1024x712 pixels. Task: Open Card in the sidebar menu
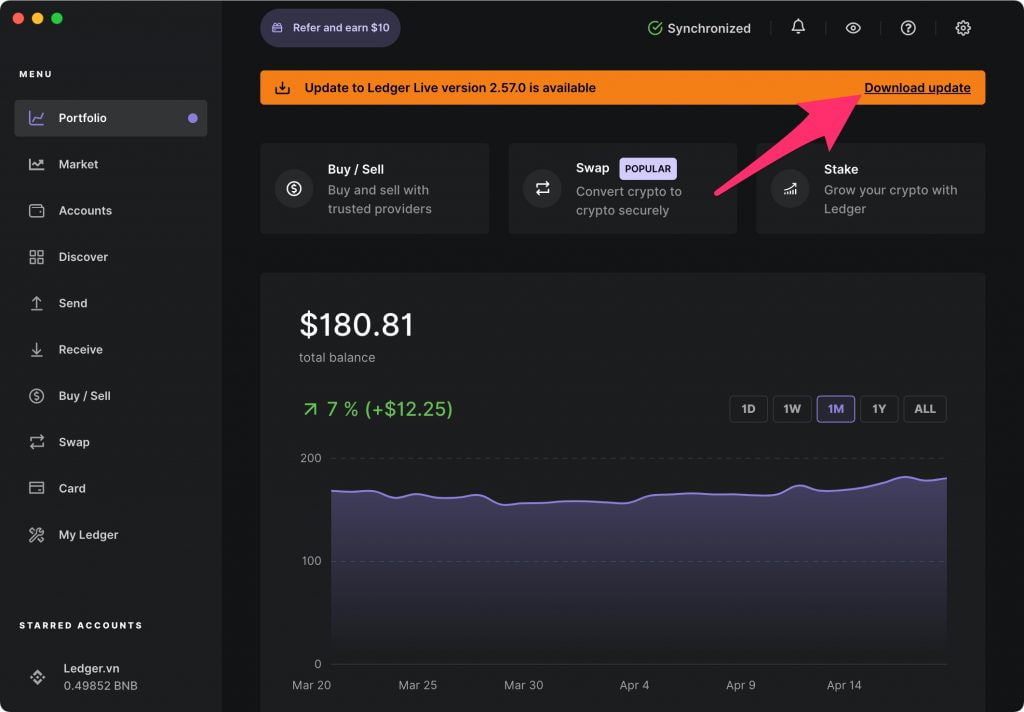coord(110,488)
